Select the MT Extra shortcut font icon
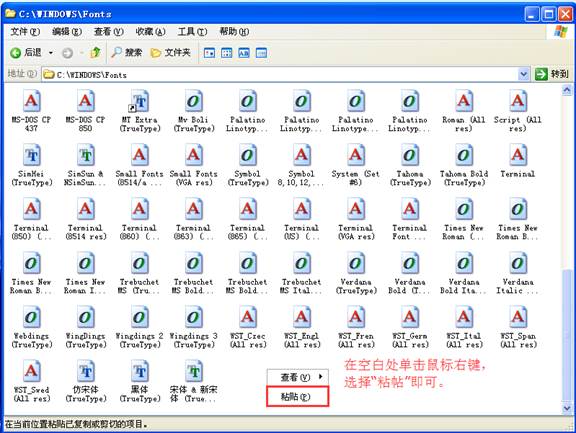Screen dimensions: 576x433 pyautogui.click(x=140, y=102)
